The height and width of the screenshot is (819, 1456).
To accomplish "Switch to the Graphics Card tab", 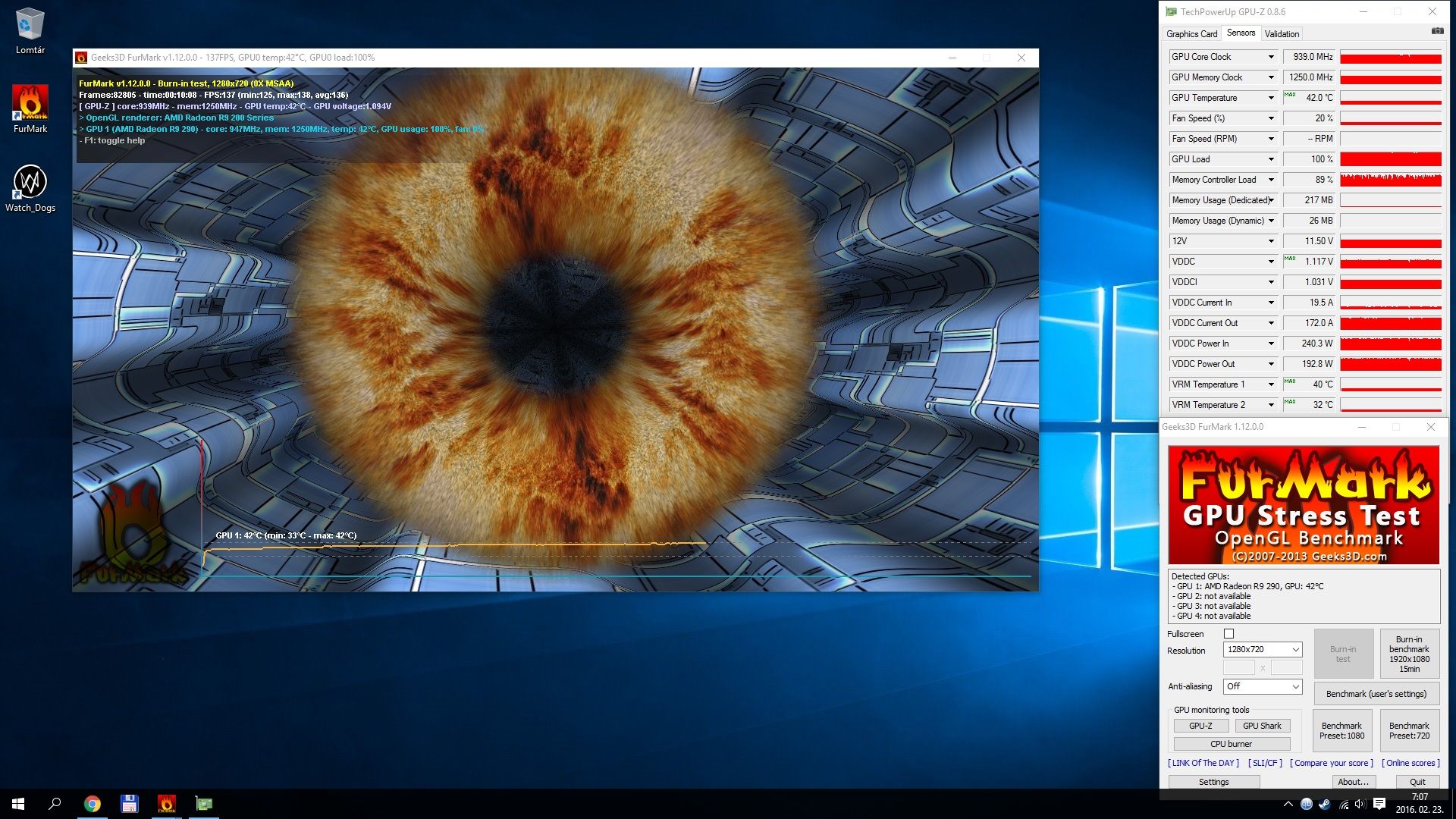I will pyautogui.click(x=1191, y=34).
